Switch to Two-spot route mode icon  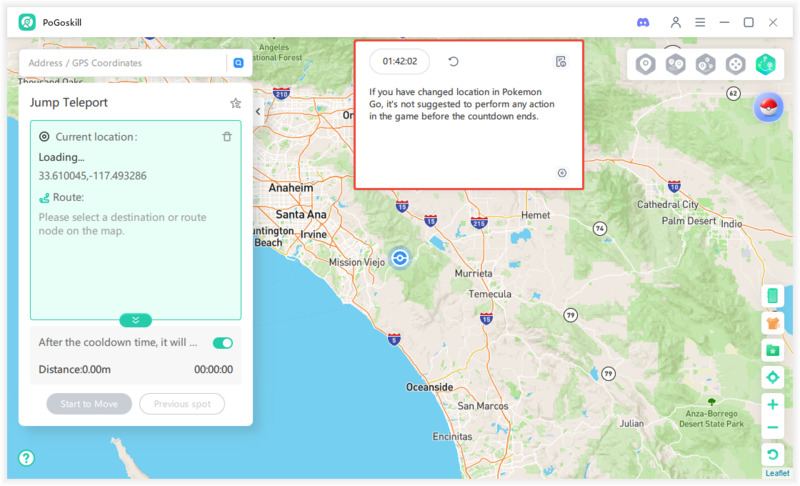tap(676, 65)
